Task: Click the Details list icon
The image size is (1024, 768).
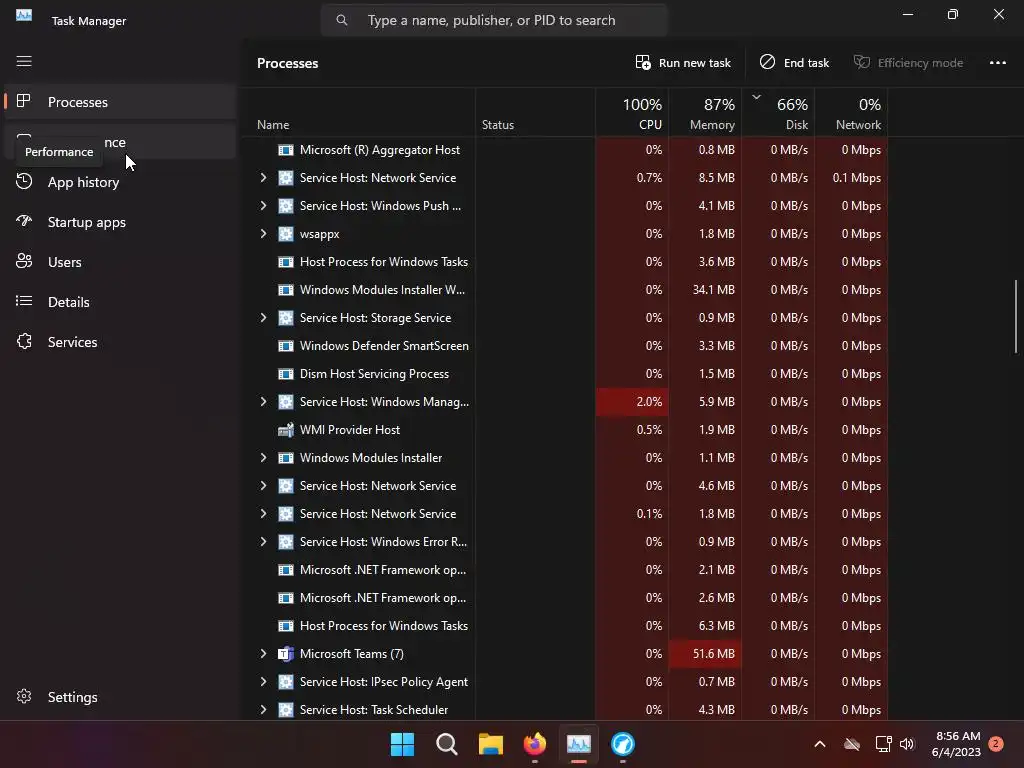Action: (24, 301)
